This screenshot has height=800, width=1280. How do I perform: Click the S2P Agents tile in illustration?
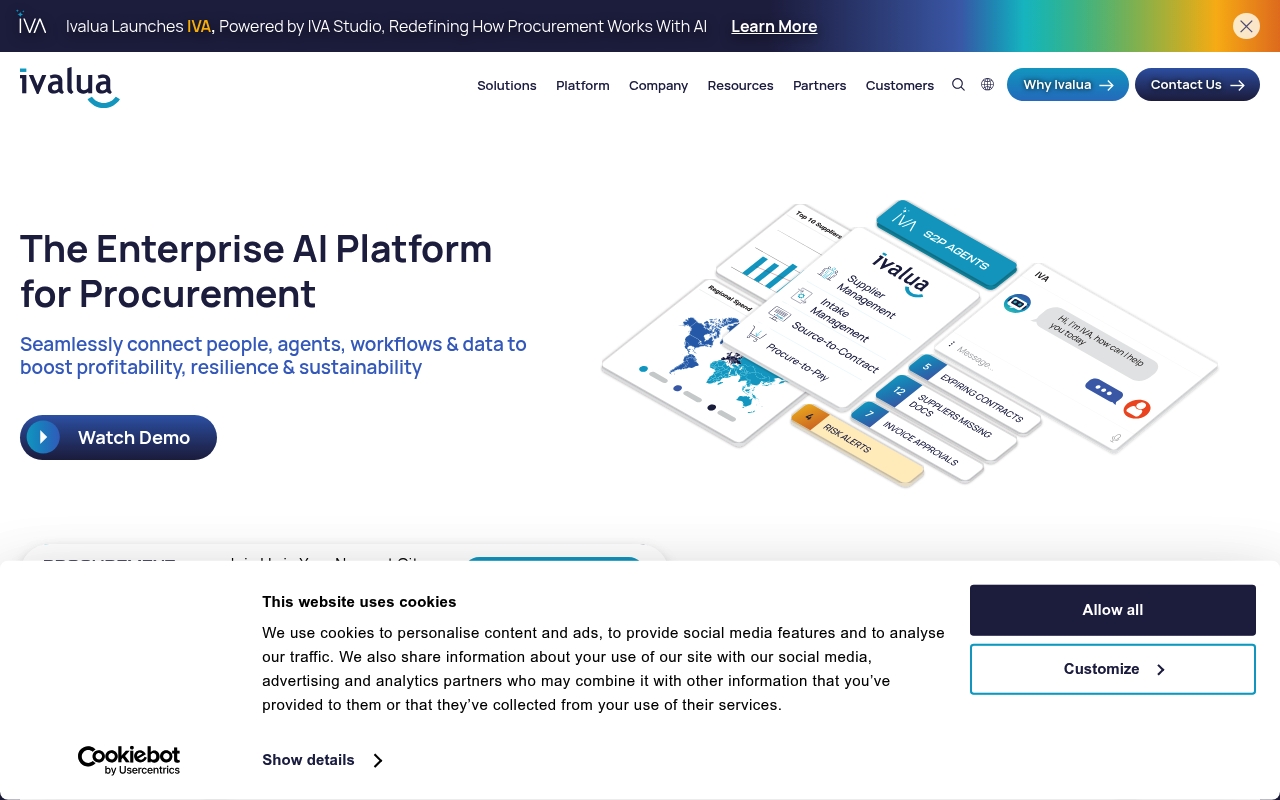click(945, 243)
